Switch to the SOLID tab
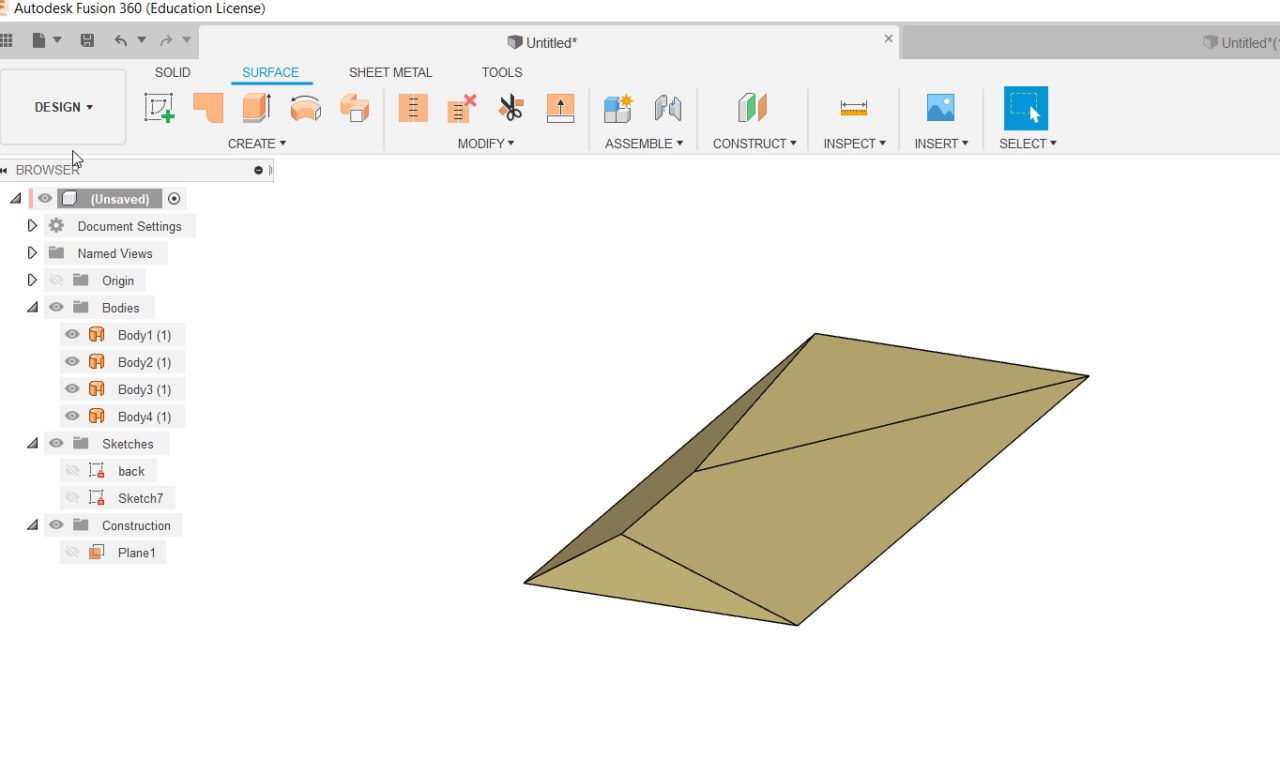Screen dimensions: 1280x774 pyautogui.click(x=172, y=73)
